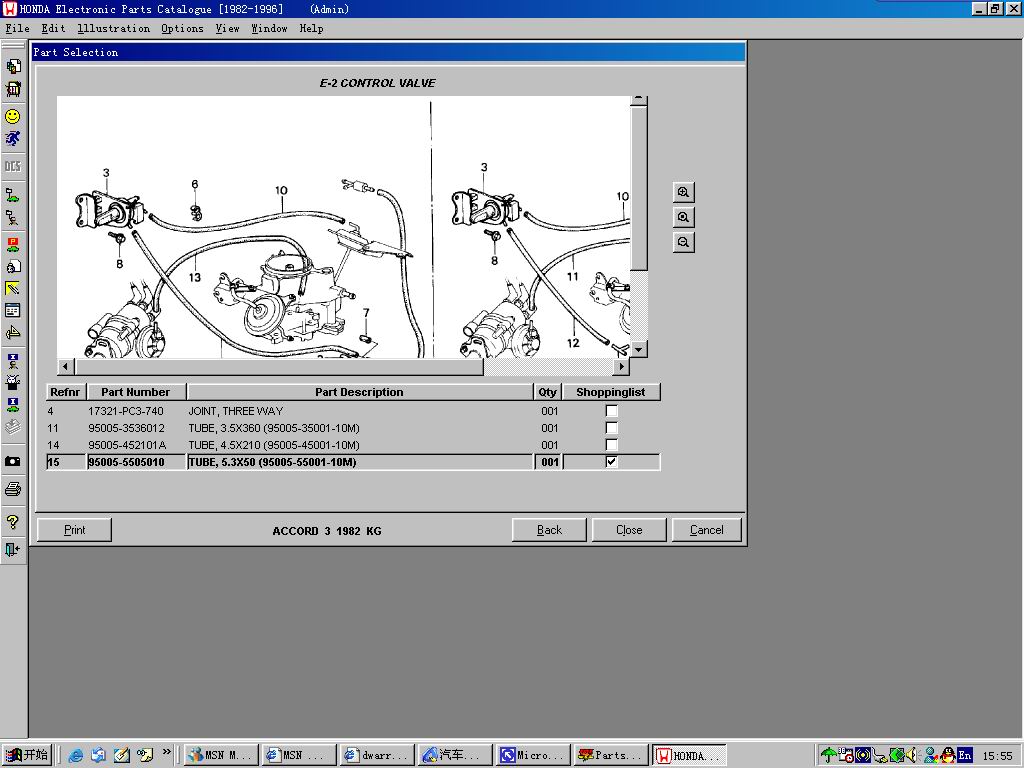Click the 开始 Start button
The height and width of the screenshot is (768, 1024).
pyautogui.click(x=27, y=755)
